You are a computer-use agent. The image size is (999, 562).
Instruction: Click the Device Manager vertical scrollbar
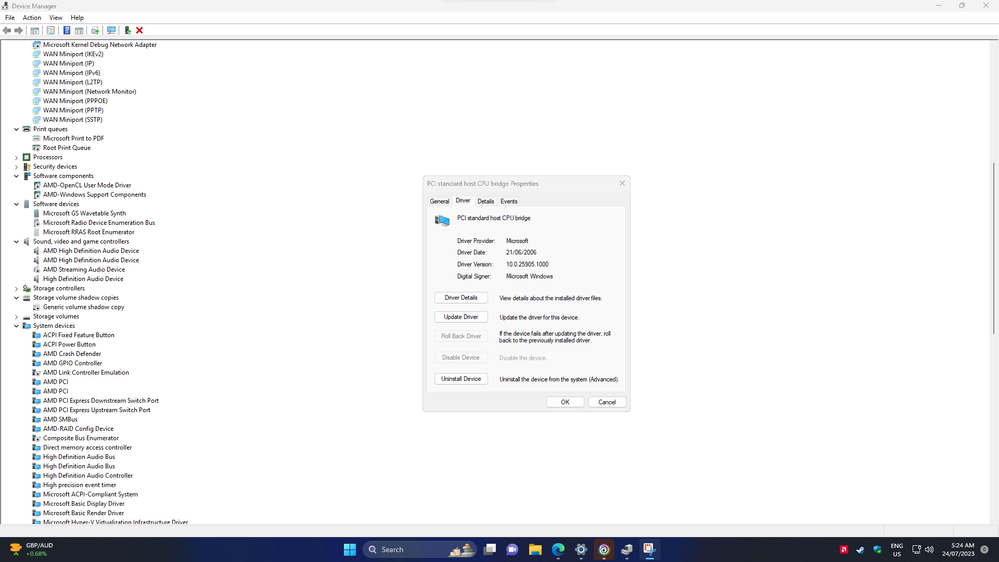[994, 249]
